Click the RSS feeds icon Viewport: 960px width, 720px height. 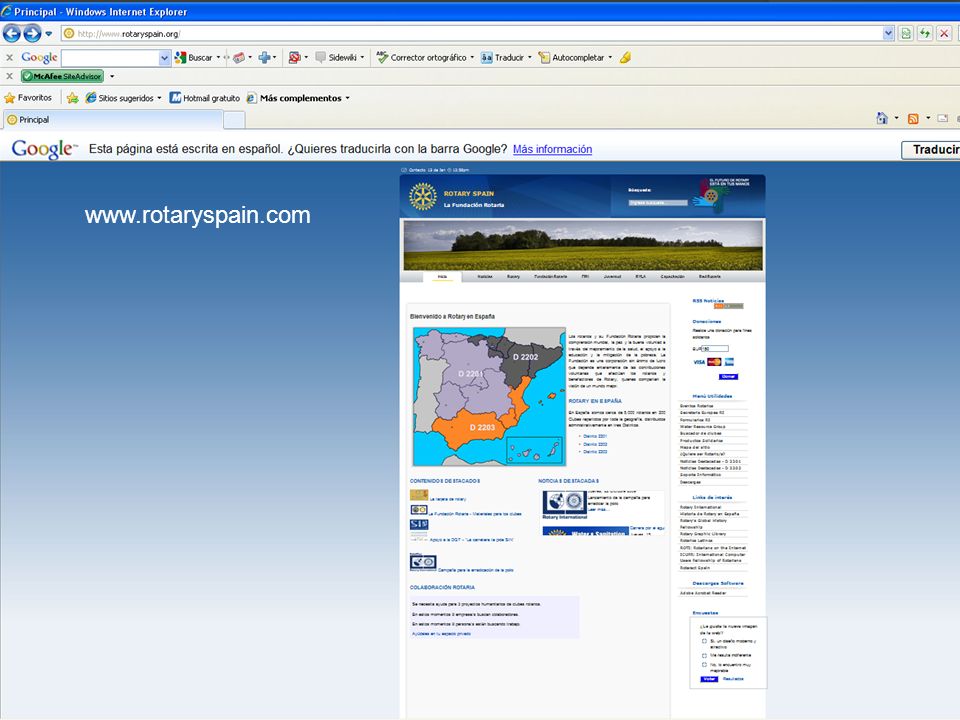click(913, 119)
